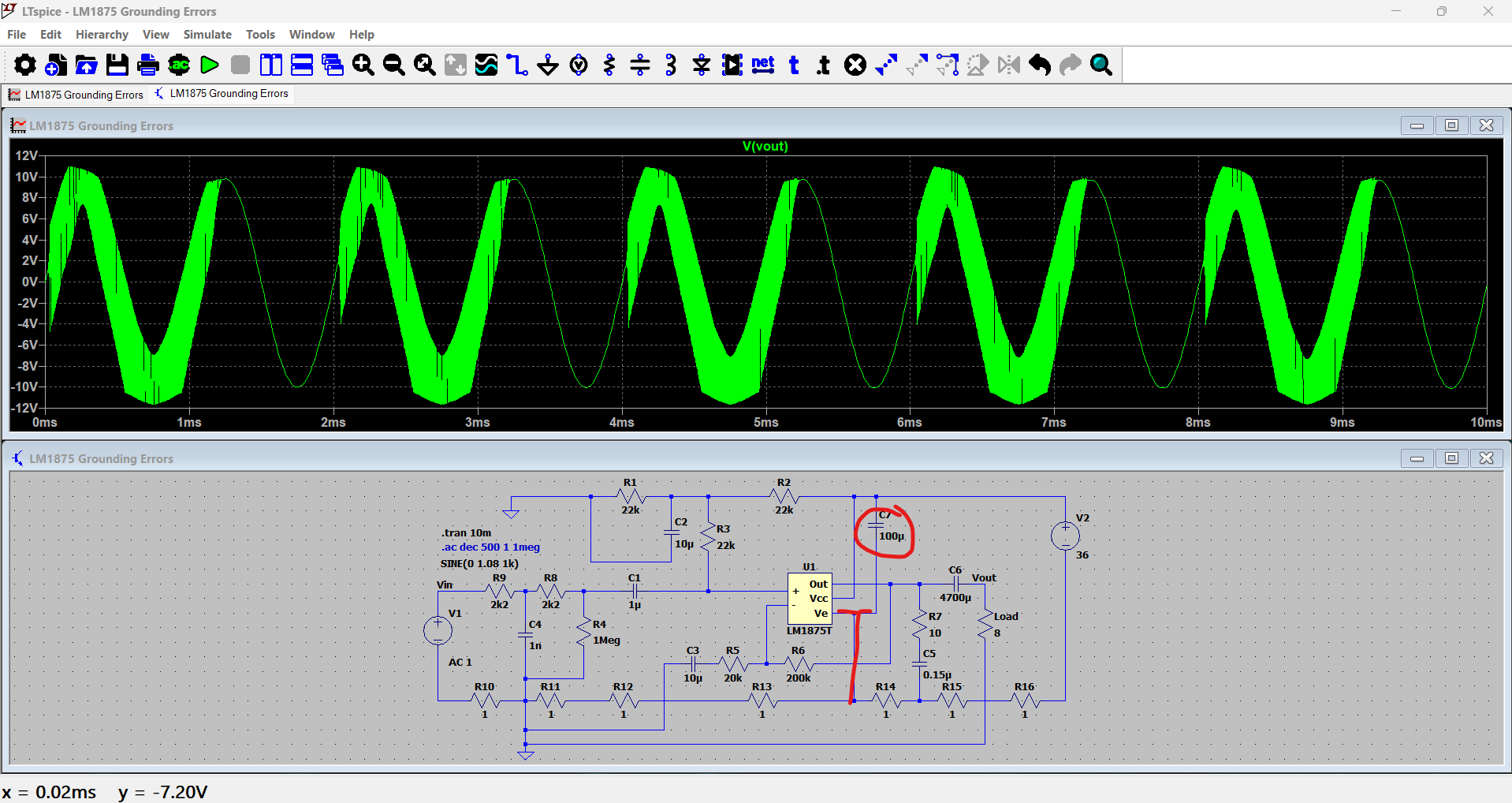Zoom out with the magnifier minus
The width and height of the screenshot is (1512, 803).
pyautogui.click(x=394, y=65)
